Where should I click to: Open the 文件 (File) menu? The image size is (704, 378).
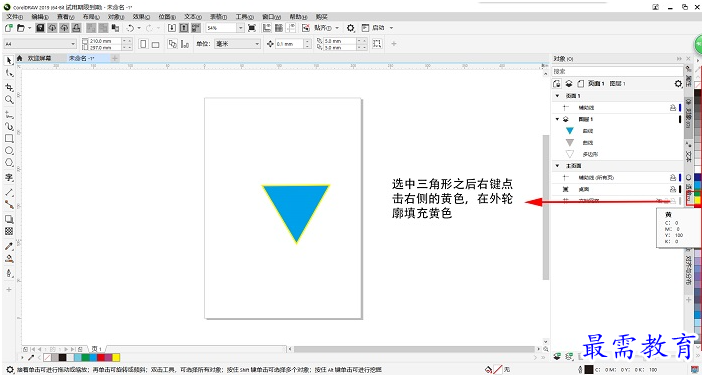14,17
